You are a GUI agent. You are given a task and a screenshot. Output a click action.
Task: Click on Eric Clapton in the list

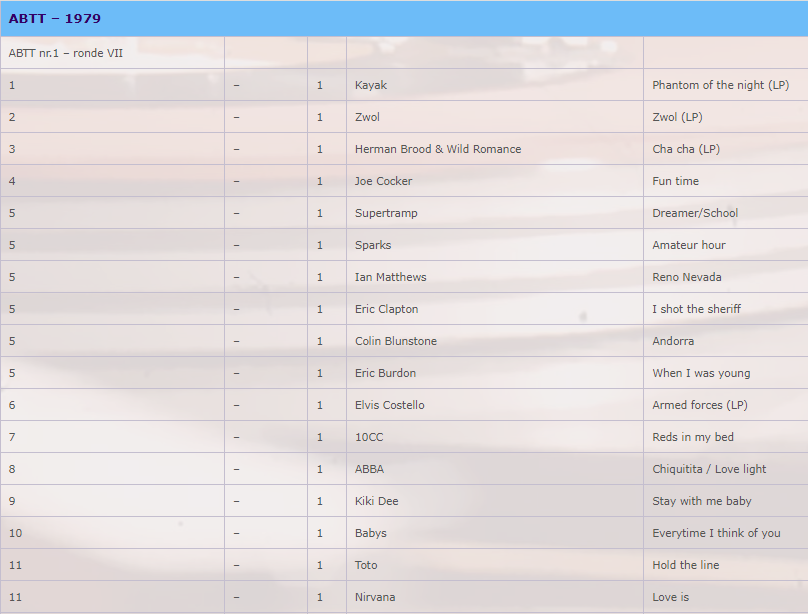(386, 309)
